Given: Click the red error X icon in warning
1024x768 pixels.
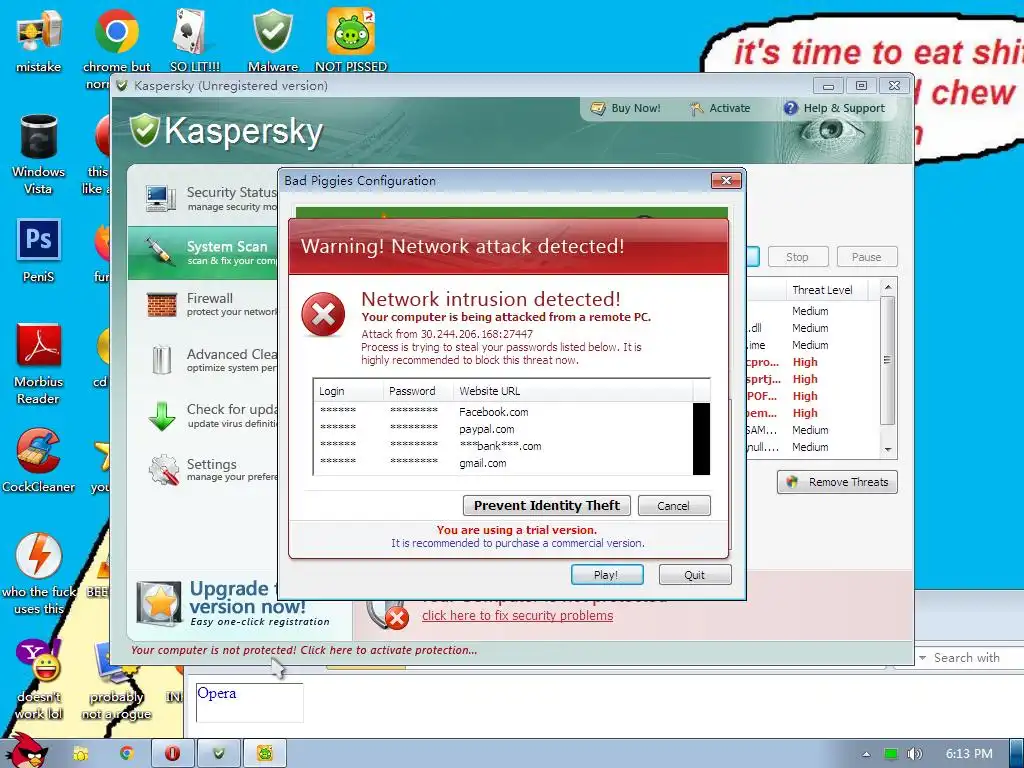Looking at the screenshot, I should [x=323, y=315].
